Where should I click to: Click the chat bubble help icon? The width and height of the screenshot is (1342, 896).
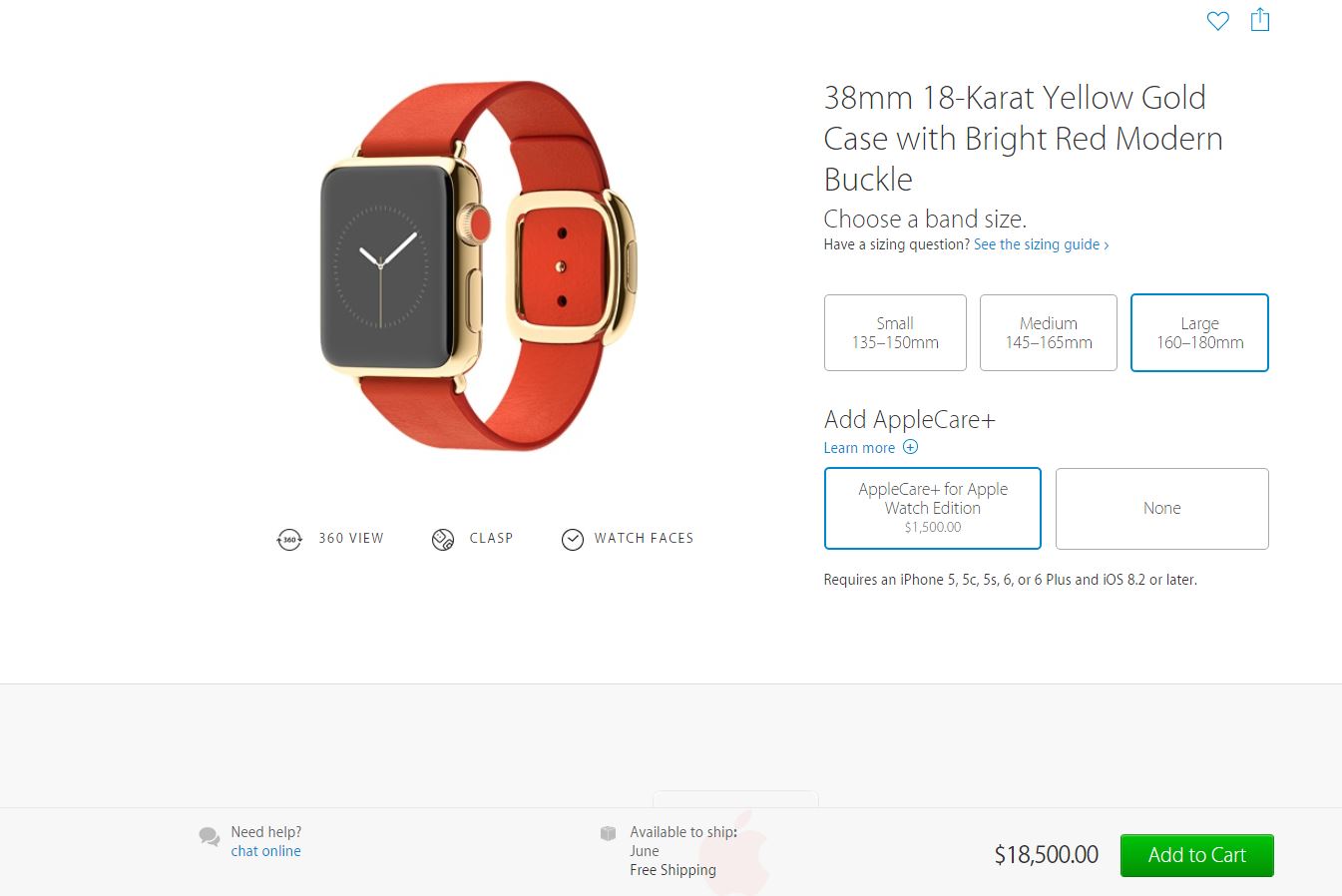pyautogui.click(x=210, y=837)
